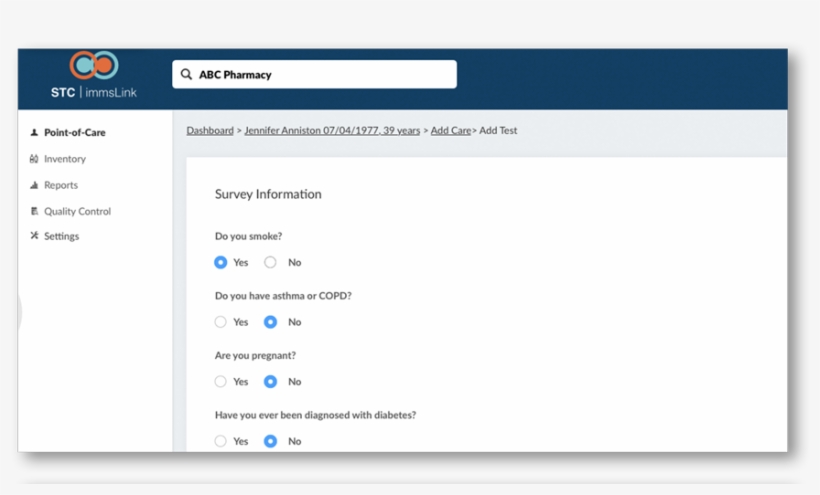The width and height of the screenshot is (820, 495).
Task: Click the Survey Information heading
Action: (268, 194)
